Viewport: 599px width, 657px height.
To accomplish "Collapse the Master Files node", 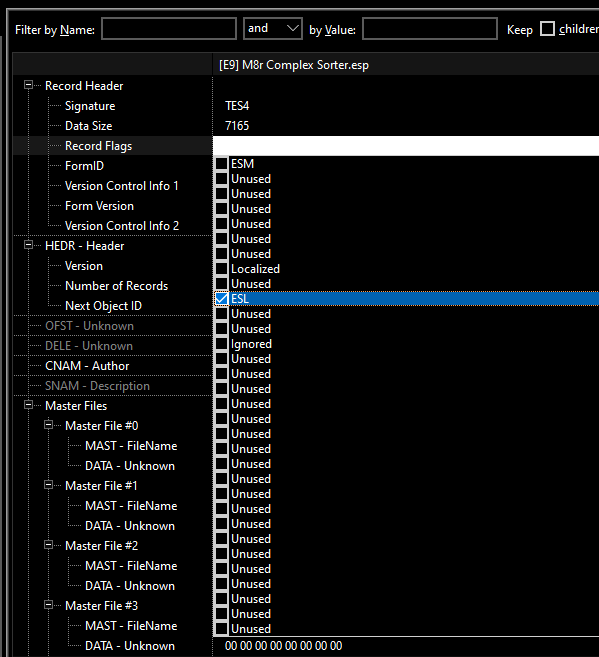I will point(28,405).
